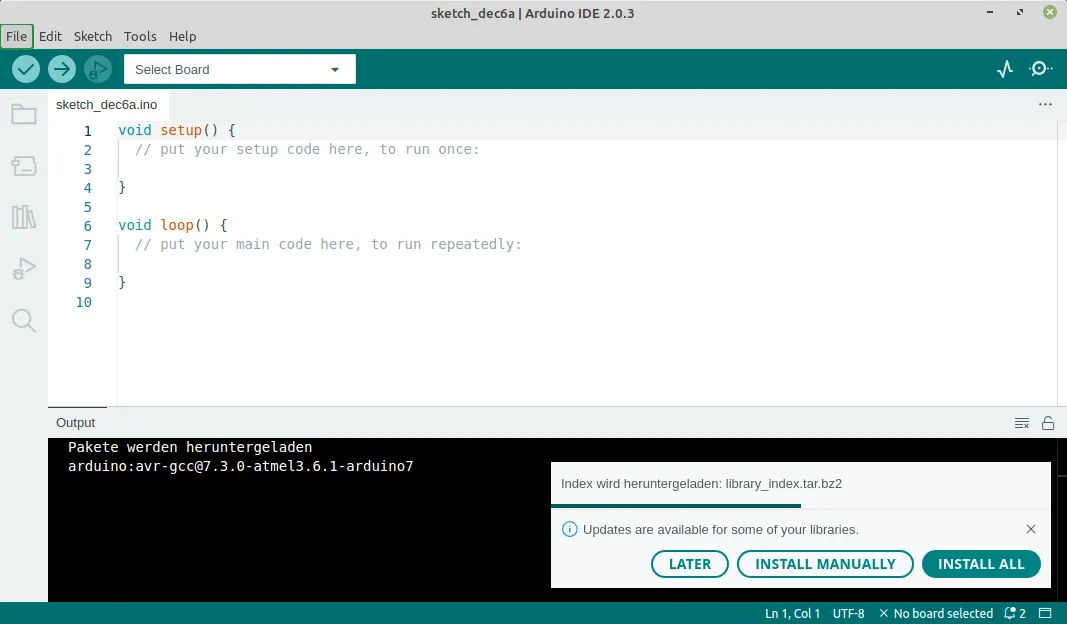Viewport: 1067px width, 624px height.
Task: Open the editor tab three-dots menu
Action: pyautogui.click(x=1045, y=104)
